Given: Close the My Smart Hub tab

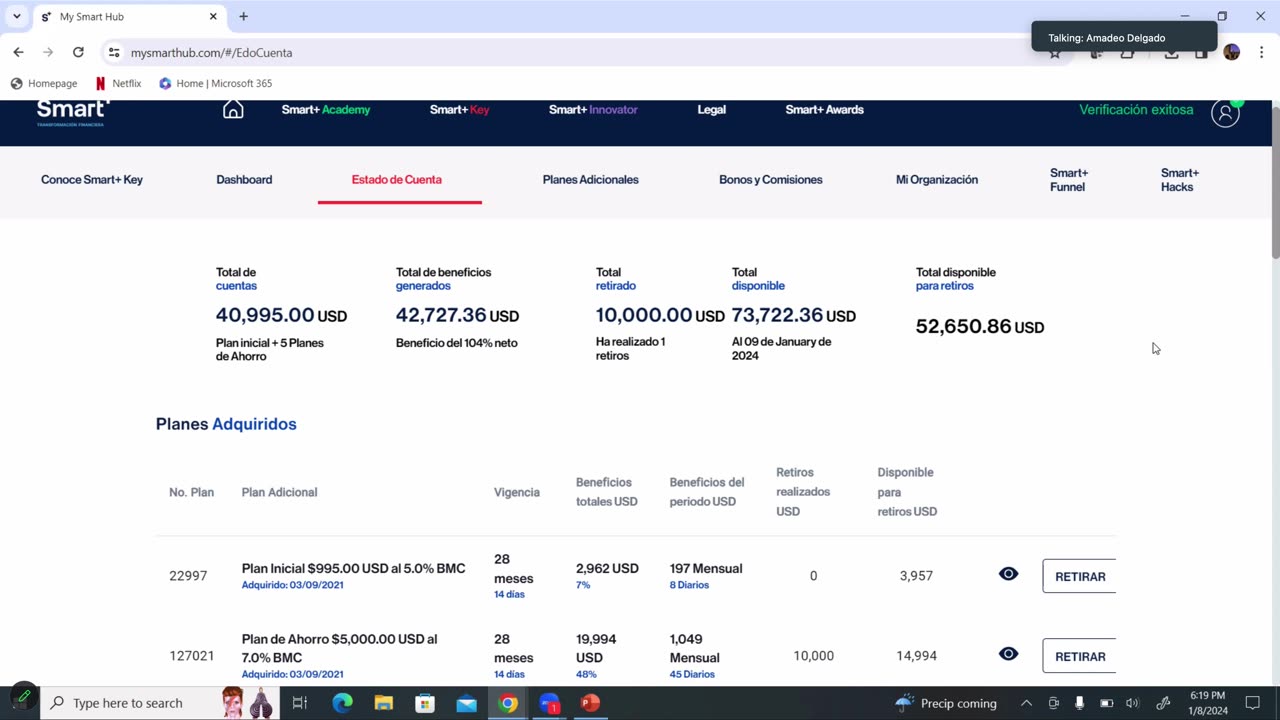Looking at the screenshot, I should (x=213, y=16).
